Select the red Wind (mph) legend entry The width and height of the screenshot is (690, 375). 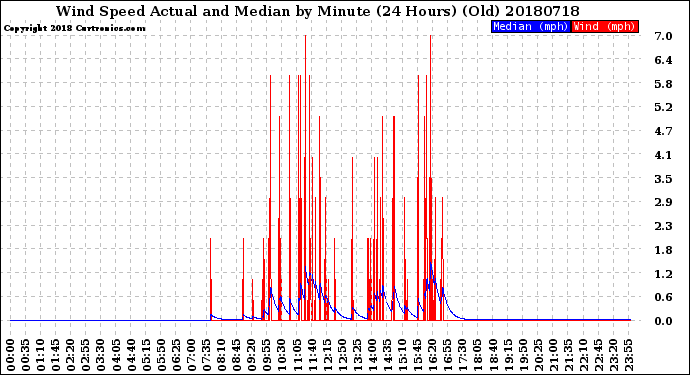coord(604,26)
